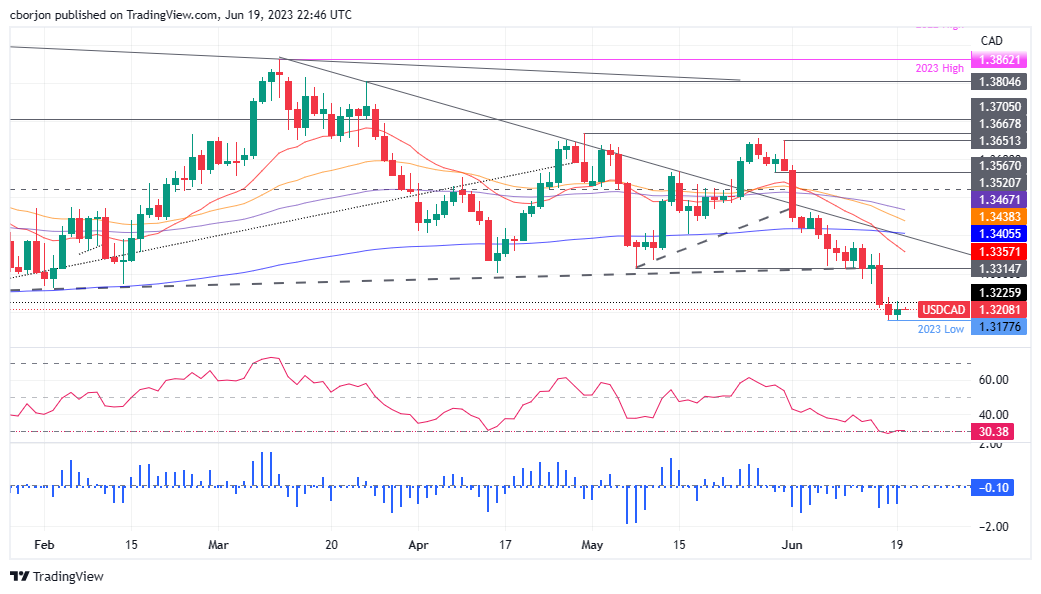Click the purple 1.34671 moving average tag
Viewport: 1041px width, 594px height.
[998, 201]
